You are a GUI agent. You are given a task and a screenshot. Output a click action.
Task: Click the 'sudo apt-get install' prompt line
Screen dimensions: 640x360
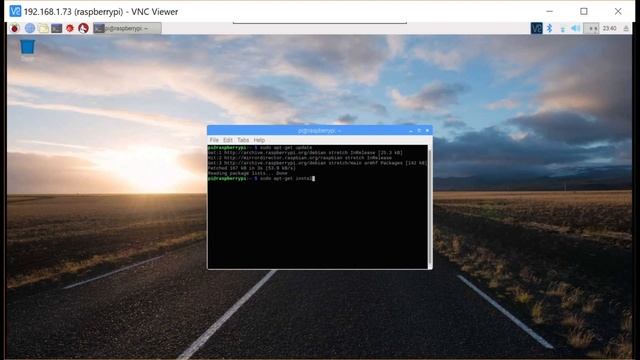click(261, 178)
